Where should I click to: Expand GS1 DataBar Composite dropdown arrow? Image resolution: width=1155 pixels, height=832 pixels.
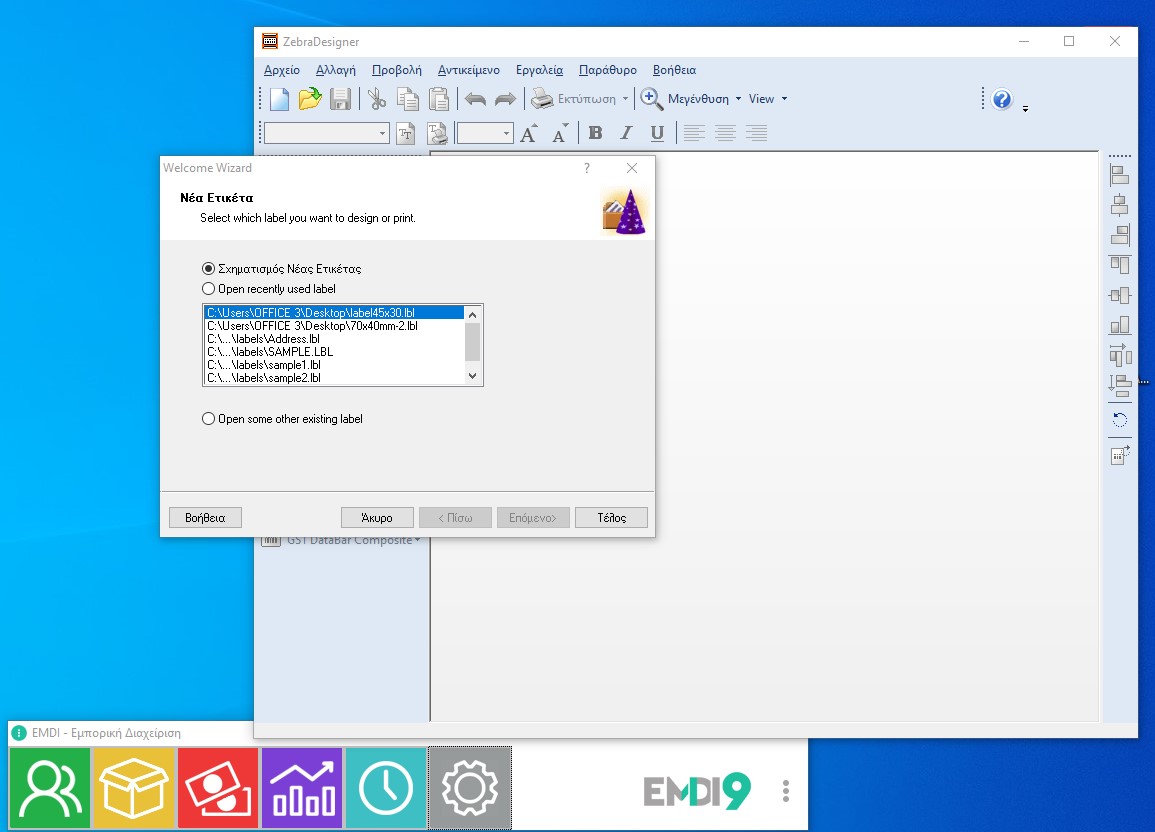pyautogui.click(x=418, y=540)
